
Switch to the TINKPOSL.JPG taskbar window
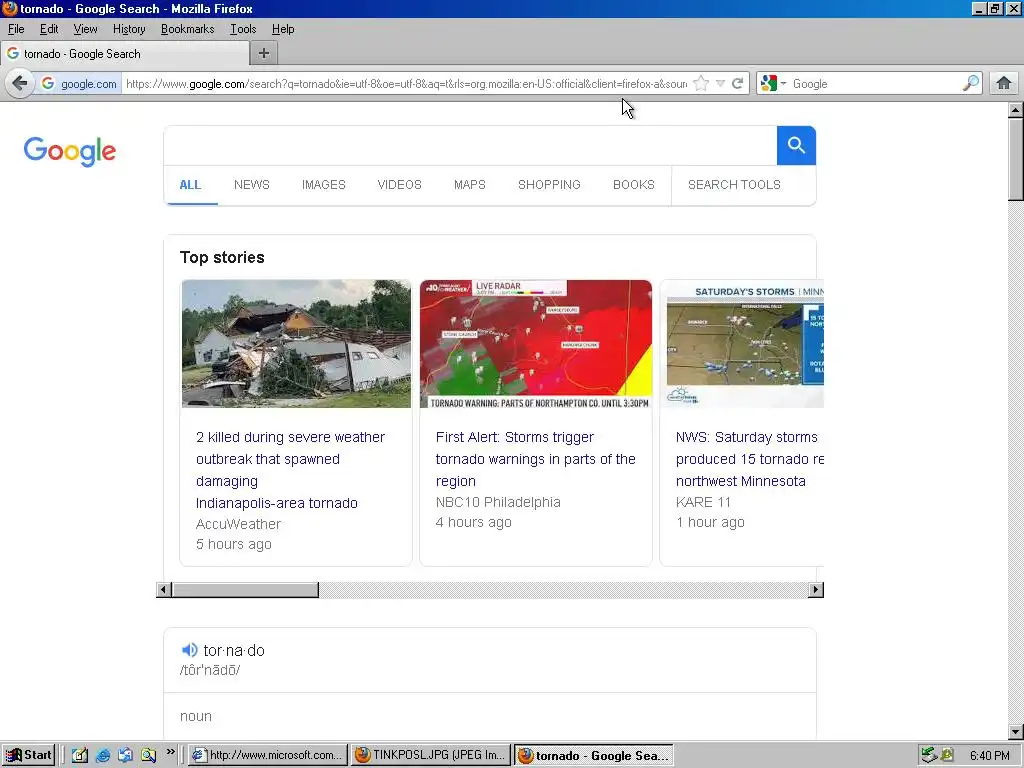431,755
